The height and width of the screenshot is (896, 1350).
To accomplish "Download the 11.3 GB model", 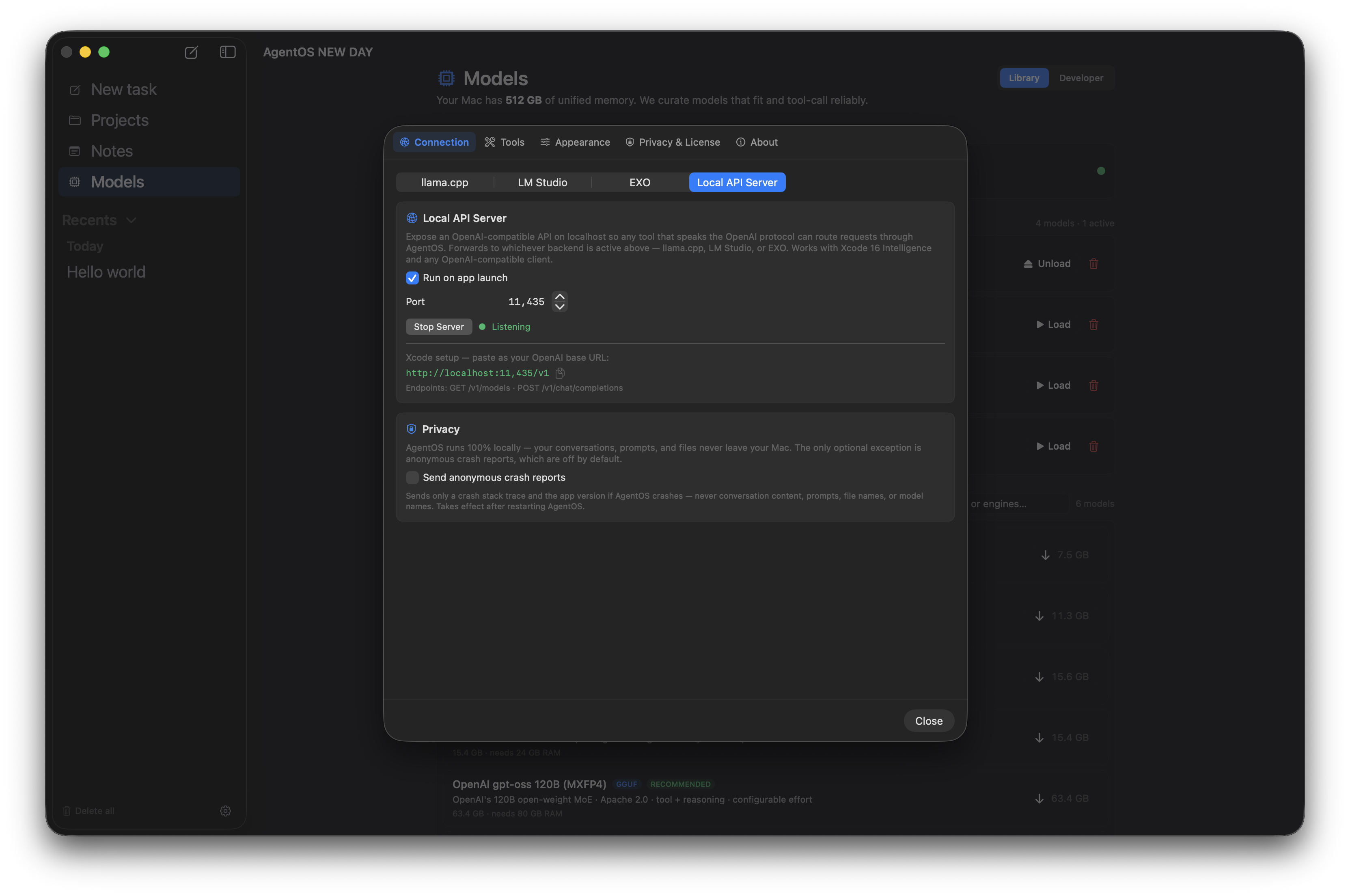I will click(x=1062, y=616).
